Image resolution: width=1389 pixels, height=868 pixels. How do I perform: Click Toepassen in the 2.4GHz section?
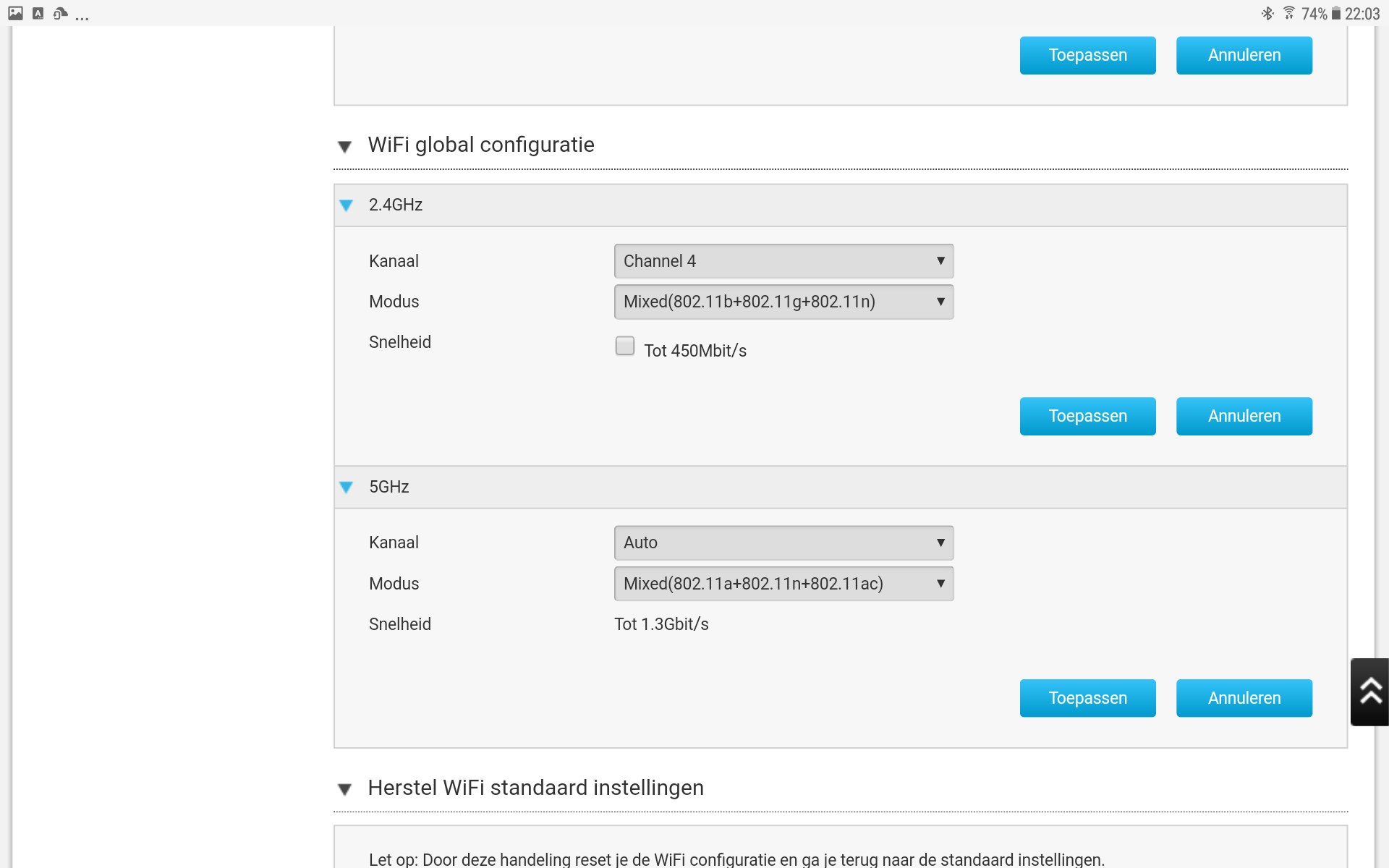click(x=1087, y=416)
